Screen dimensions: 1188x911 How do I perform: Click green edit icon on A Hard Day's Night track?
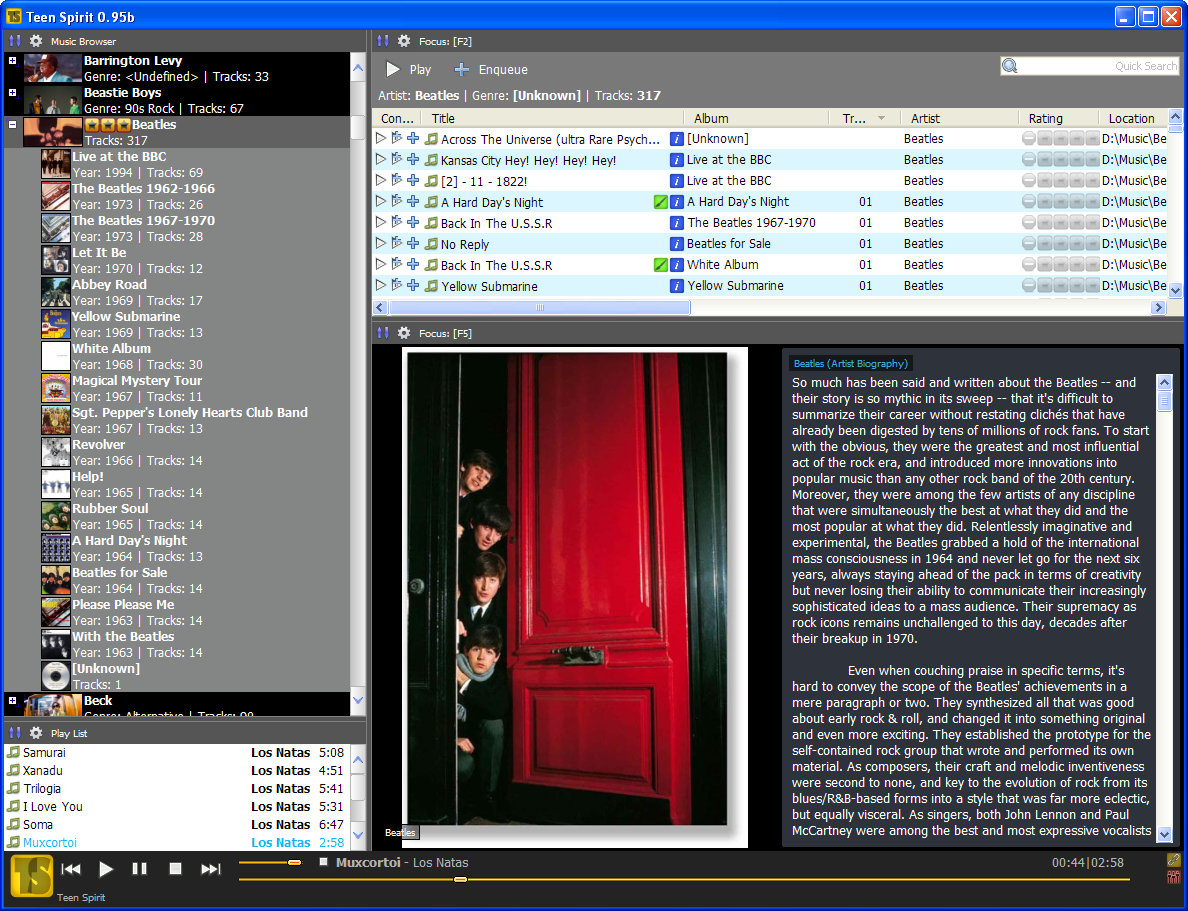click(x=661, y=202)
